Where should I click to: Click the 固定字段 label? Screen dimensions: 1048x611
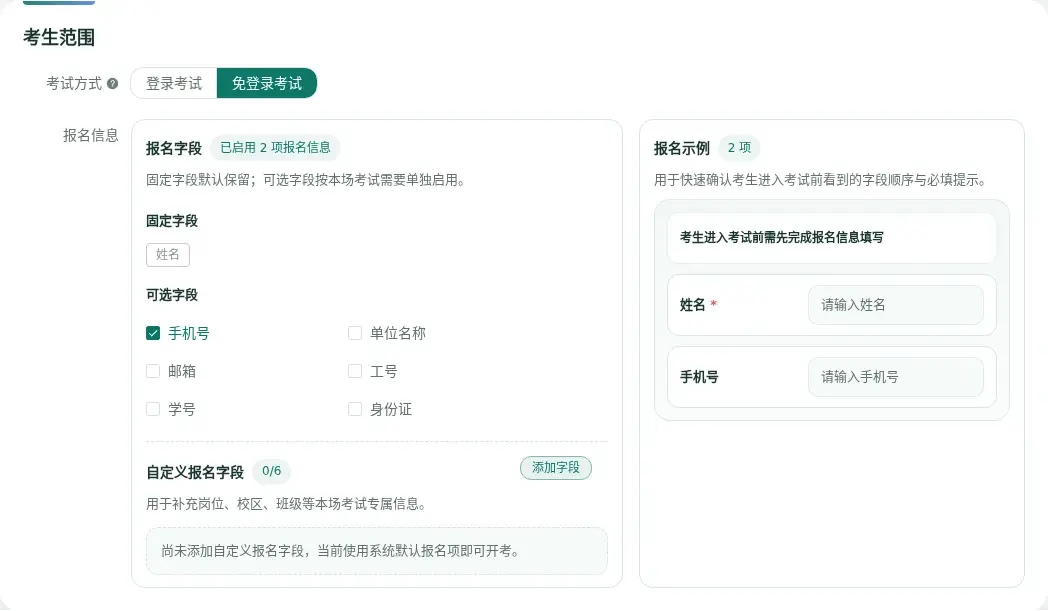coord(172,221)
